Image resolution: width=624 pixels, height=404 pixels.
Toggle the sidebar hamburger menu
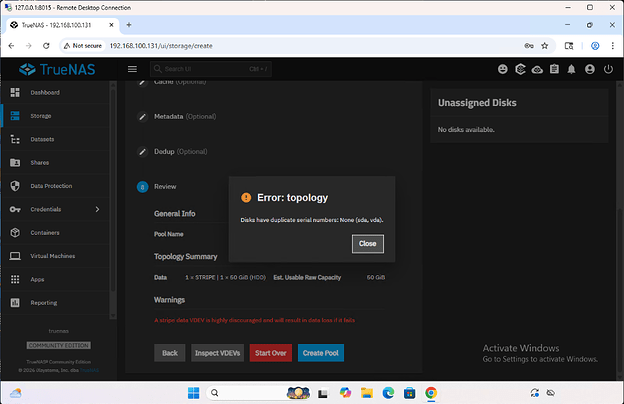[132, 69]
